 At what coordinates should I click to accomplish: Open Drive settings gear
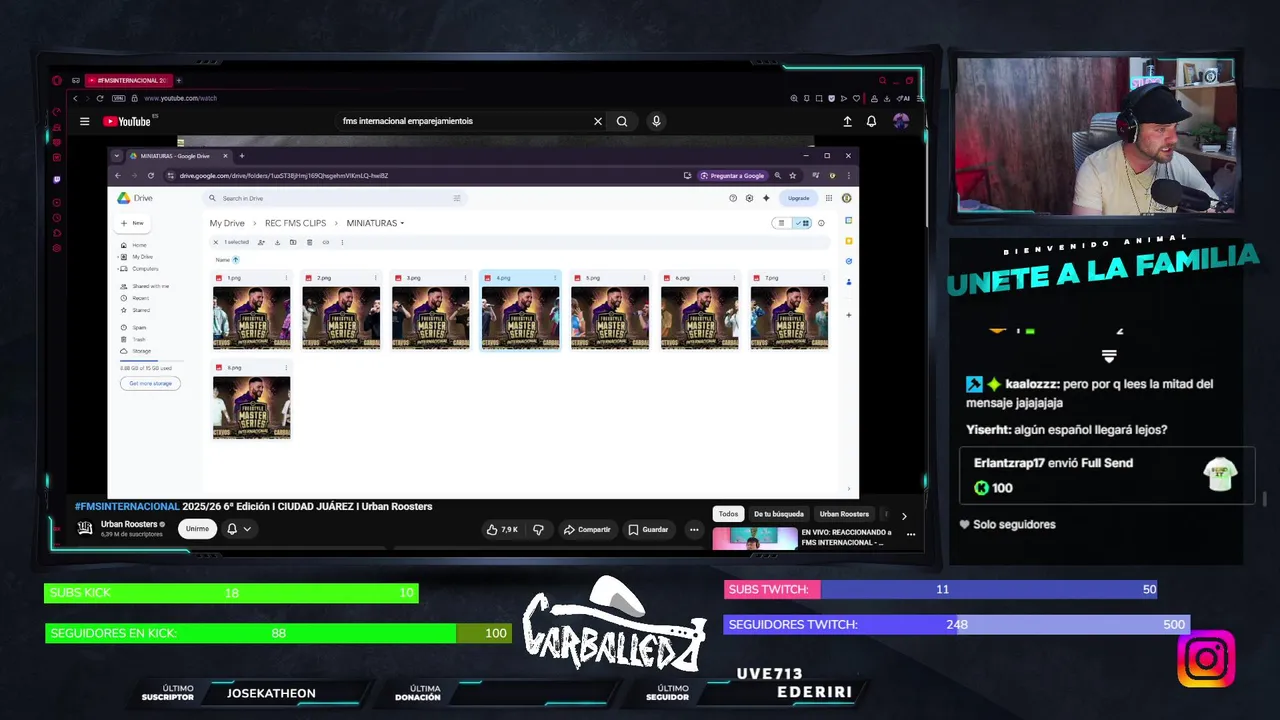click(x=749, y=198)
